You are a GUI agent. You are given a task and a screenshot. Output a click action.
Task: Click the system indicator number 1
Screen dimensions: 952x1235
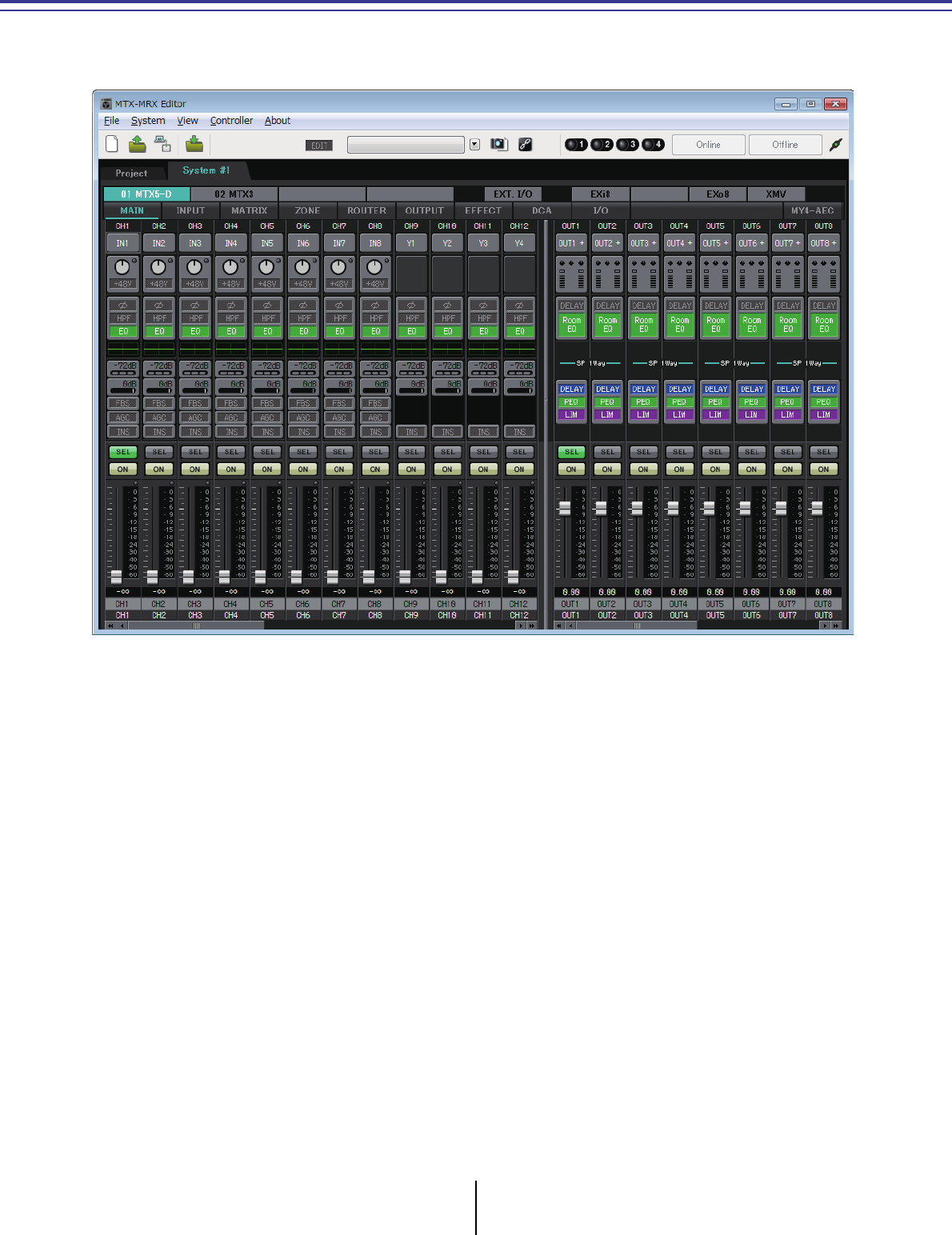[576, 145]
